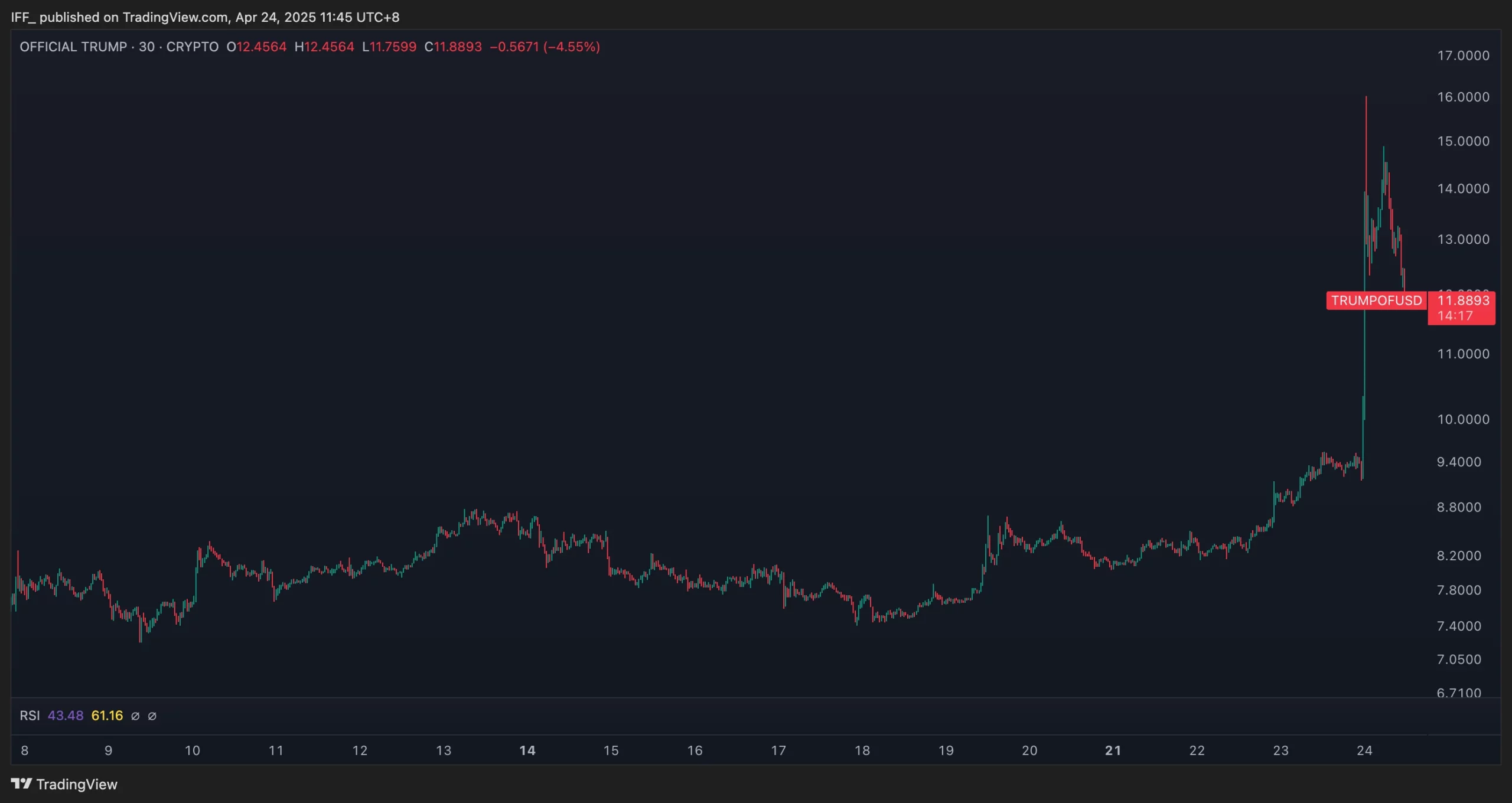Click the 7.0500 price axis label
1512x803 pixels.
point(1459,660)
